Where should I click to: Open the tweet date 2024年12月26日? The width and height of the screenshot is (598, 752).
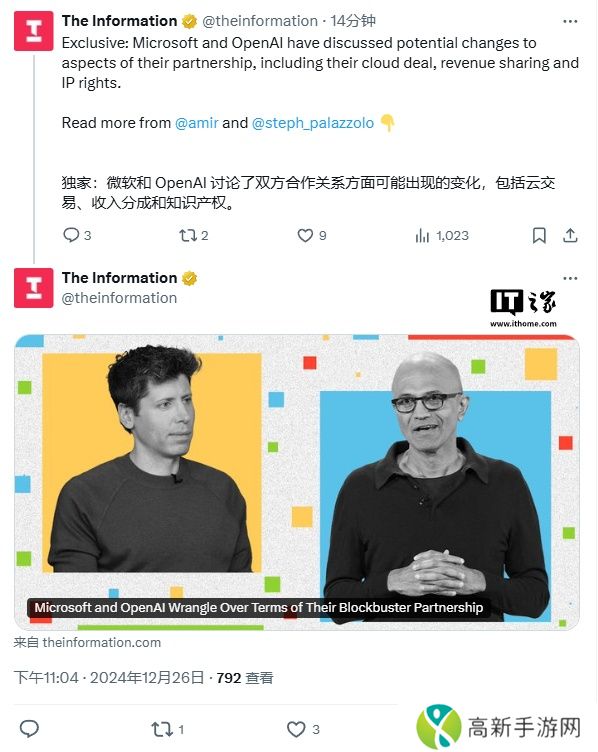tap(147, 677)
